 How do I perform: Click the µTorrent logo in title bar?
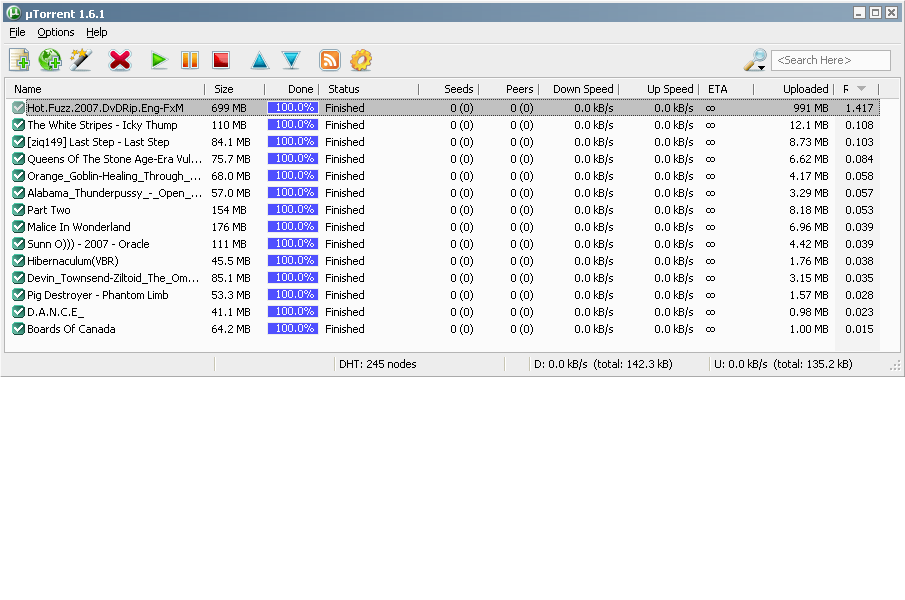tap(14, 13)
